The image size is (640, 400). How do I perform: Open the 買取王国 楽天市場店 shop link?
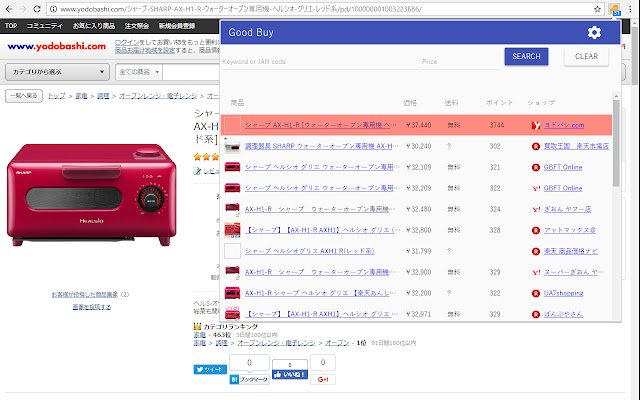point(576,146)
